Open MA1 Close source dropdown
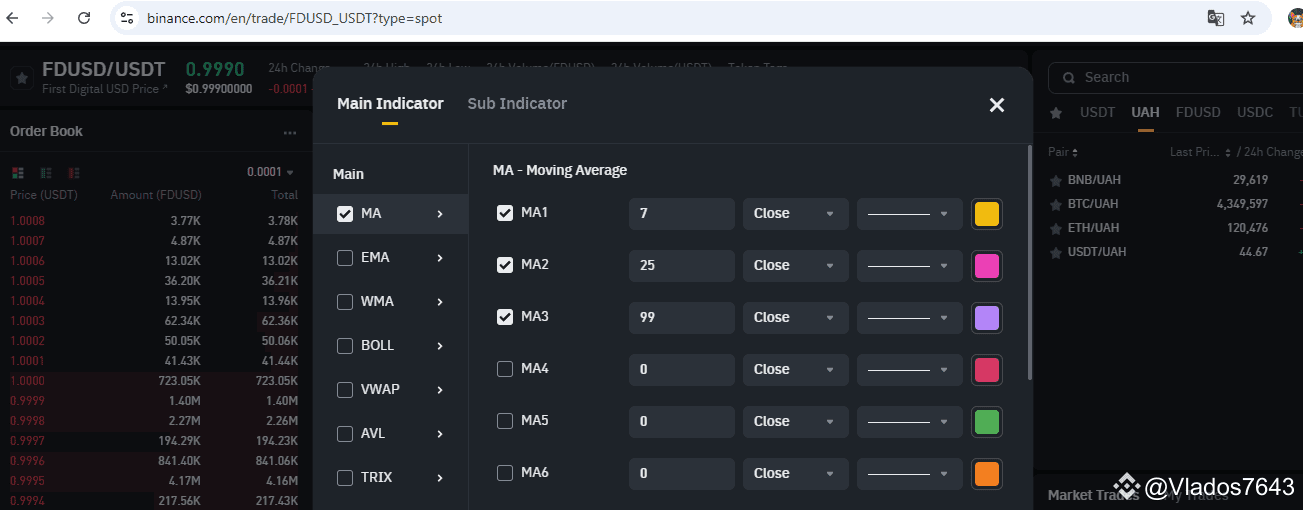The width and height of the screenshot is (1303, 510). pyautogui.click(x=795, y=214)
